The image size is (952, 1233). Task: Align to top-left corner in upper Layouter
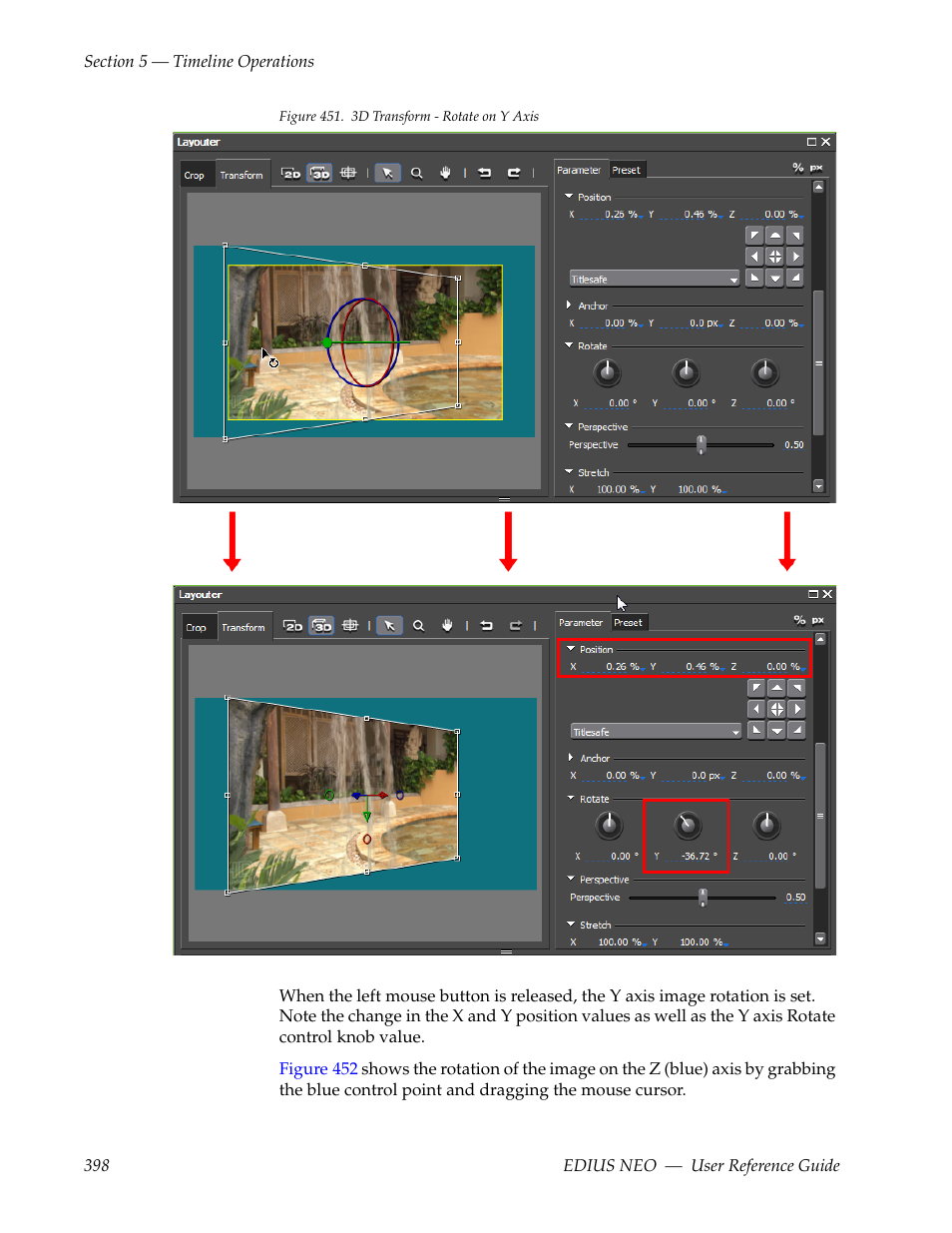coord(754,236)
